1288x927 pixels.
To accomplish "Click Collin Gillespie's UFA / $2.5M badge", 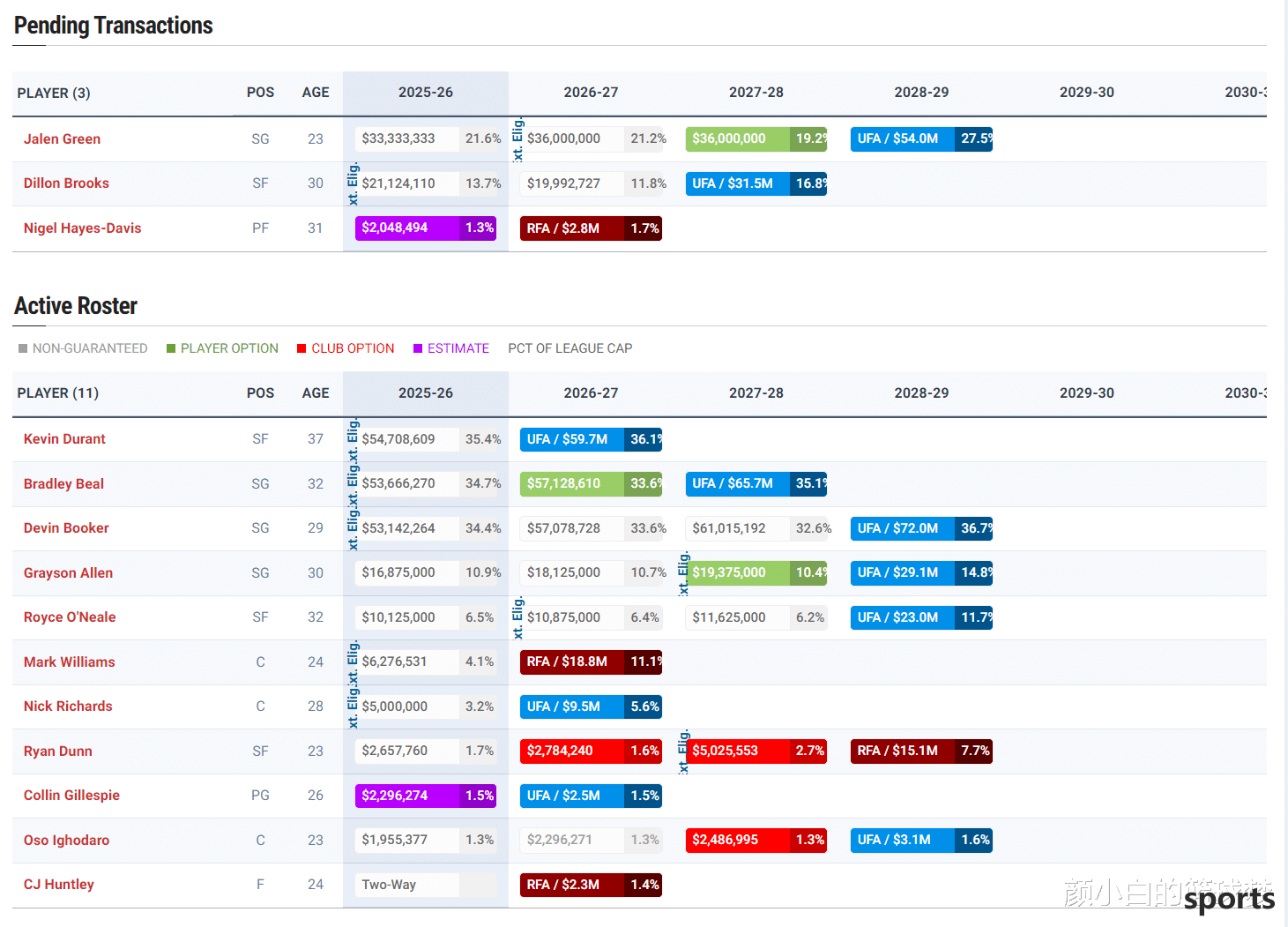I will (x=591, y=796).
